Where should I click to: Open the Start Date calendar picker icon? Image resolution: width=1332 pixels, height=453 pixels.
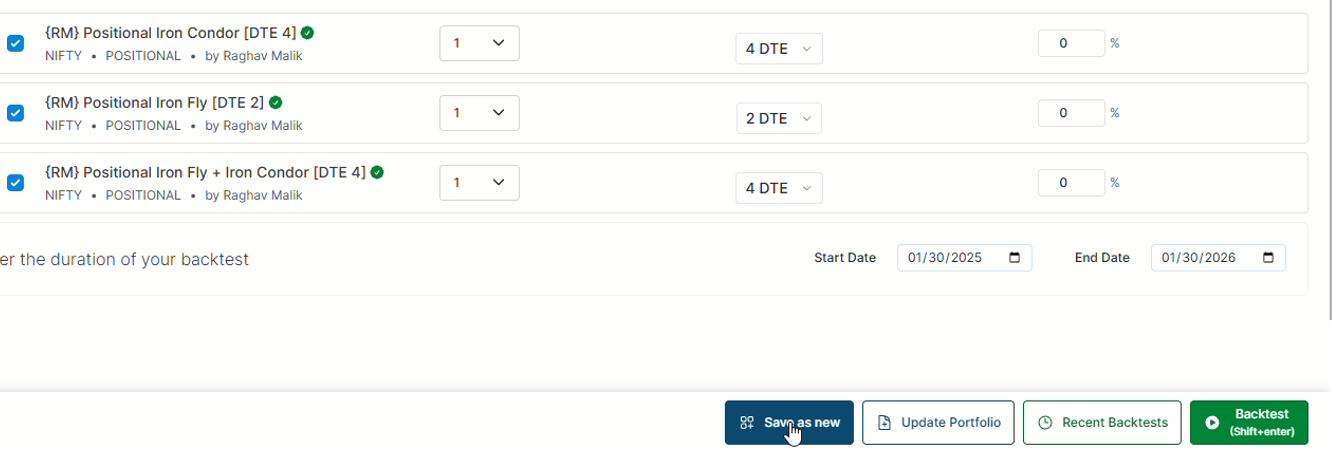[x=1015, y=258]
